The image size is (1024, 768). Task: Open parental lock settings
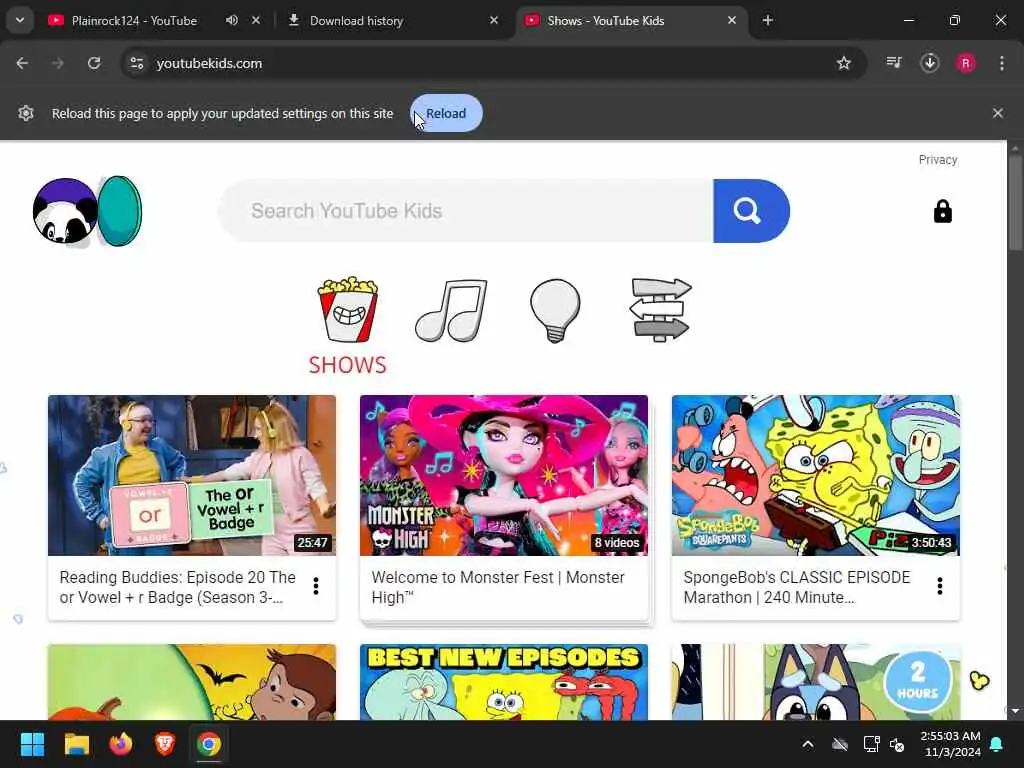[x=942, y=212]
